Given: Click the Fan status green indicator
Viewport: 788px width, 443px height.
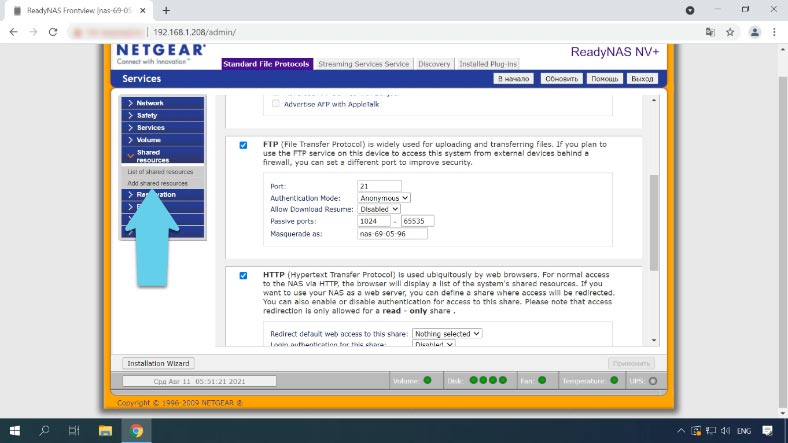Looking at the screenshot, I should coord(542,380).
